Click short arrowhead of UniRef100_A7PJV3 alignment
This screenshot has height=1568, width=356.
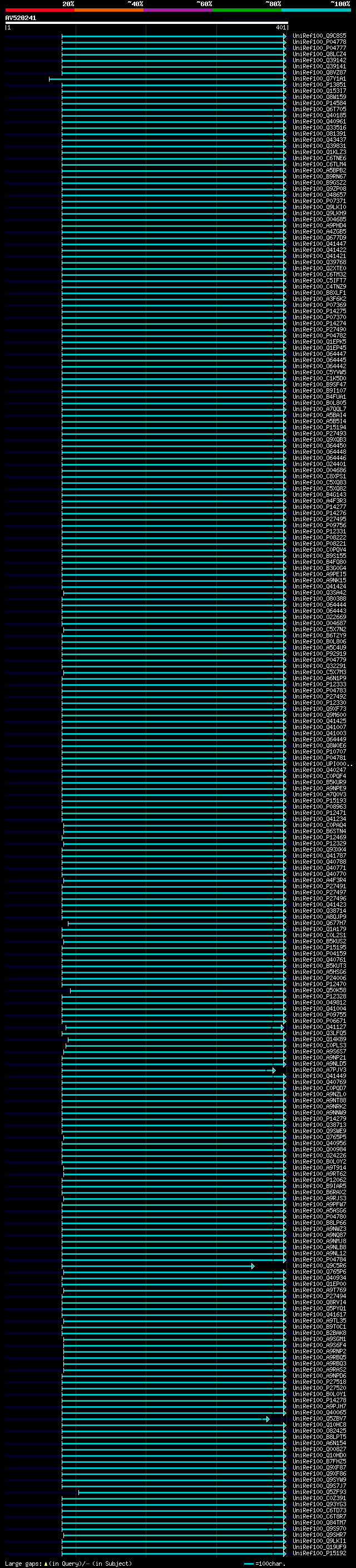[274, 1070]
